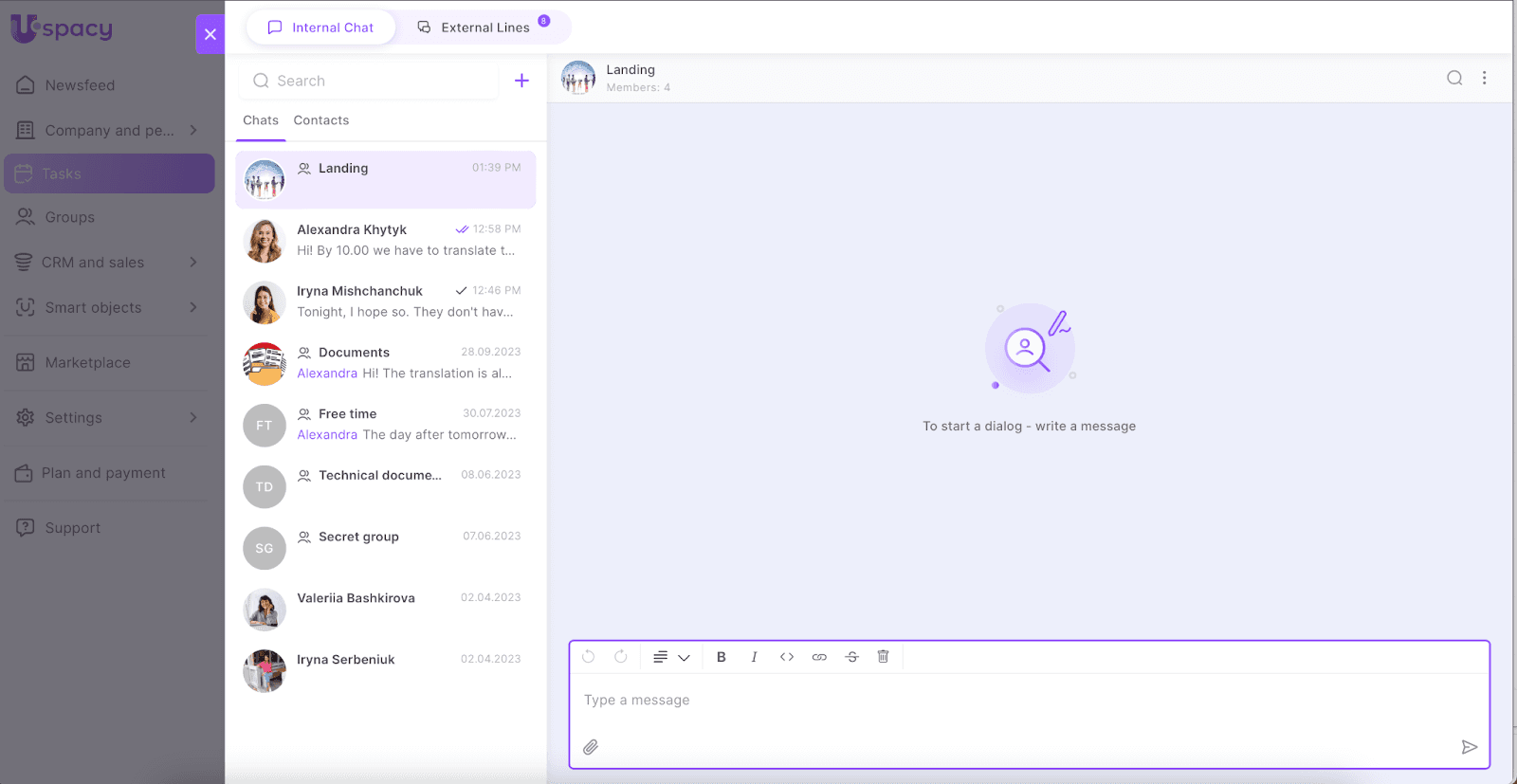The width and height of the screenshot is (1517, 784).
Task: Click the undo icon in message editor
Action: pos(589,657)
